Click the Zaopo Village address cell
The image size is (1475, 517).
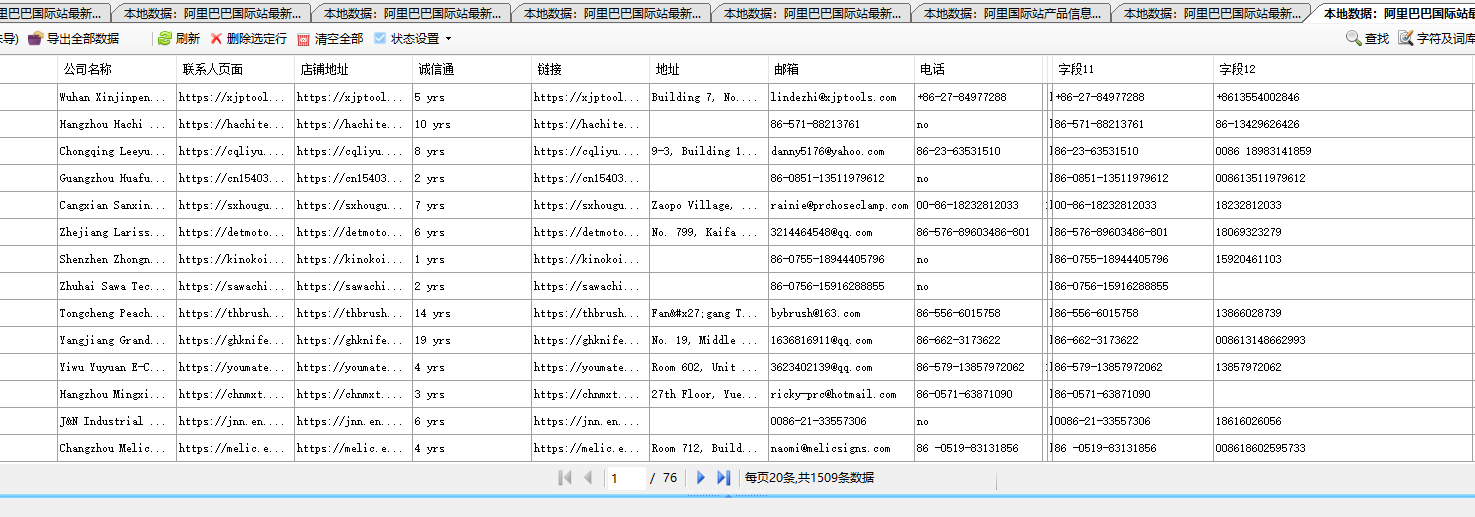(709, 206)
